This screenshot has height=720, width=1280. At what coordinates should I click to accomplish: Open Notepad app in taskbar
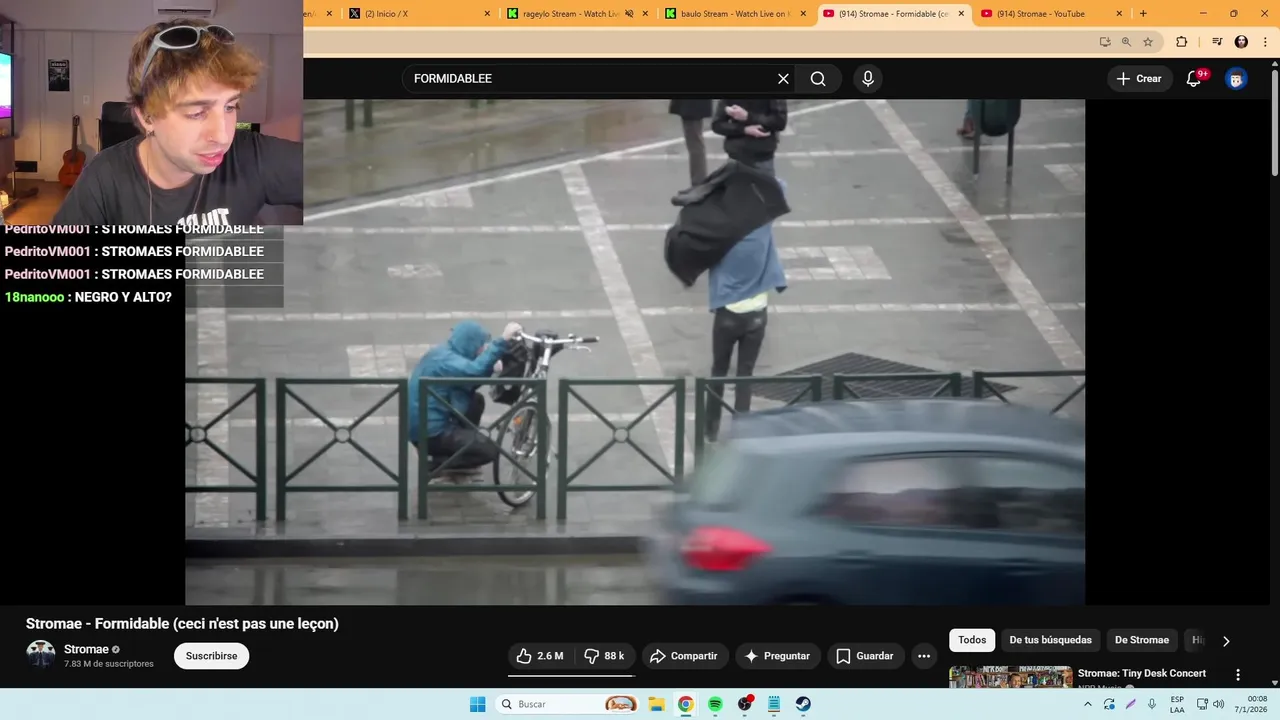[x=774, y=704]
